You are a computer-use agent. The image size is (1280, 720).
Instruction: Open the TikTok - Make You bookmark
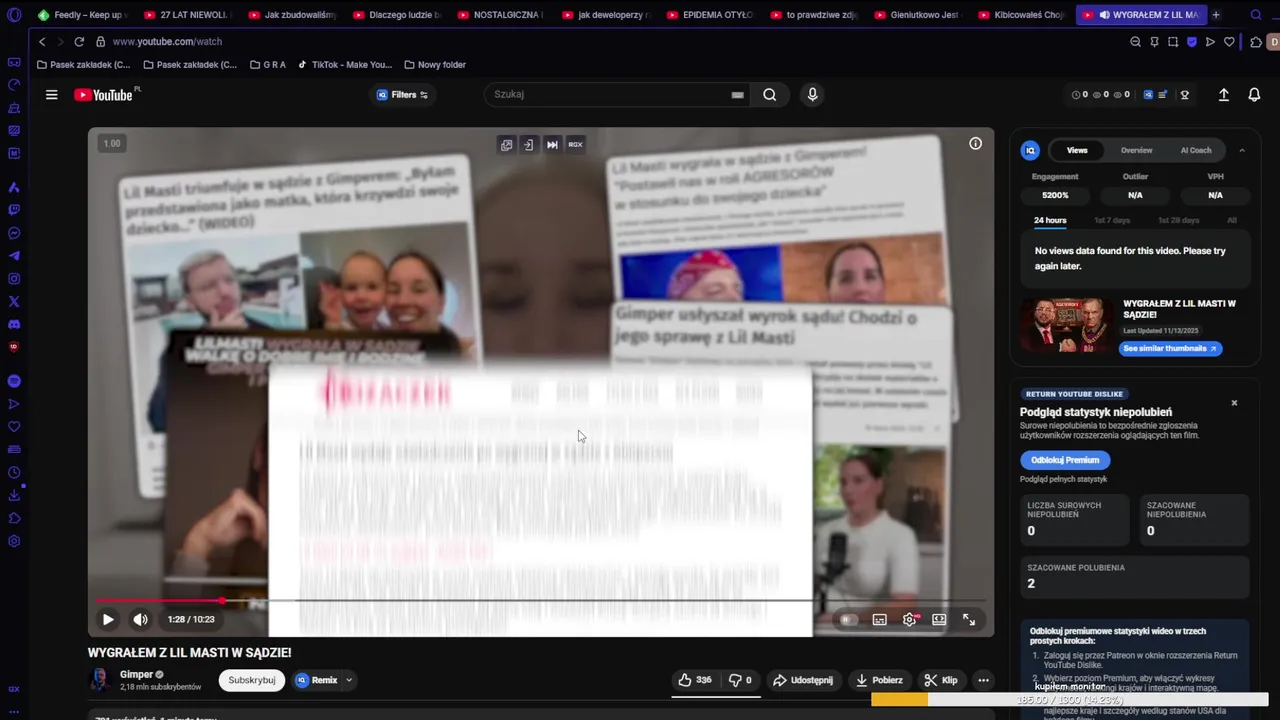pos(345,65)
